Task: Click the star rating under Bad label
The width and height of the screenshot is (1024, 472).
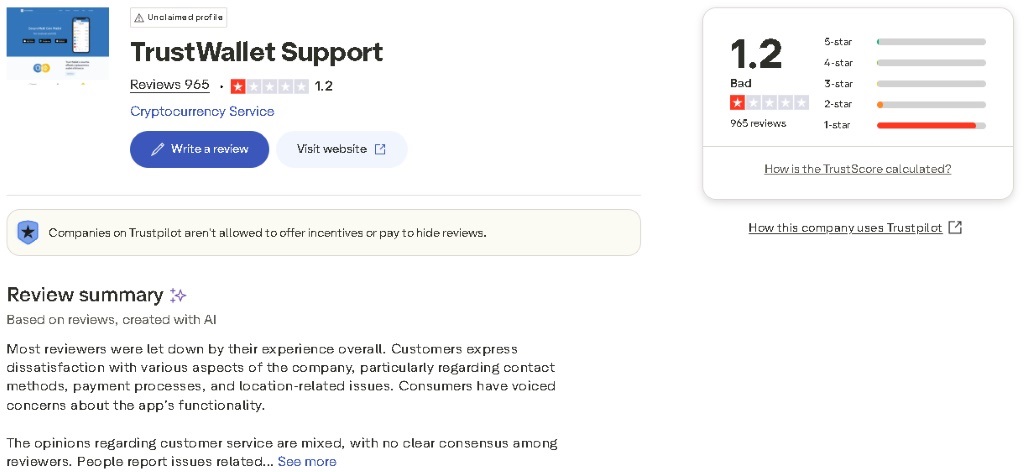Action: pyautogui.click(x=769, y=103)
